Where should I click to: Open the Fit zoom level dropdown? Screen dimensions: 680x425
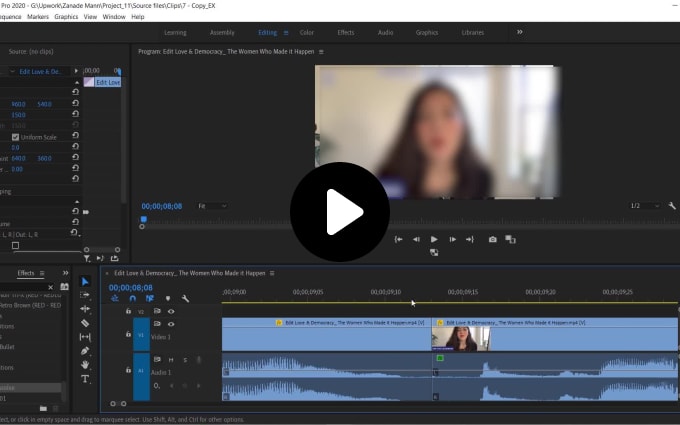[212, 206]
